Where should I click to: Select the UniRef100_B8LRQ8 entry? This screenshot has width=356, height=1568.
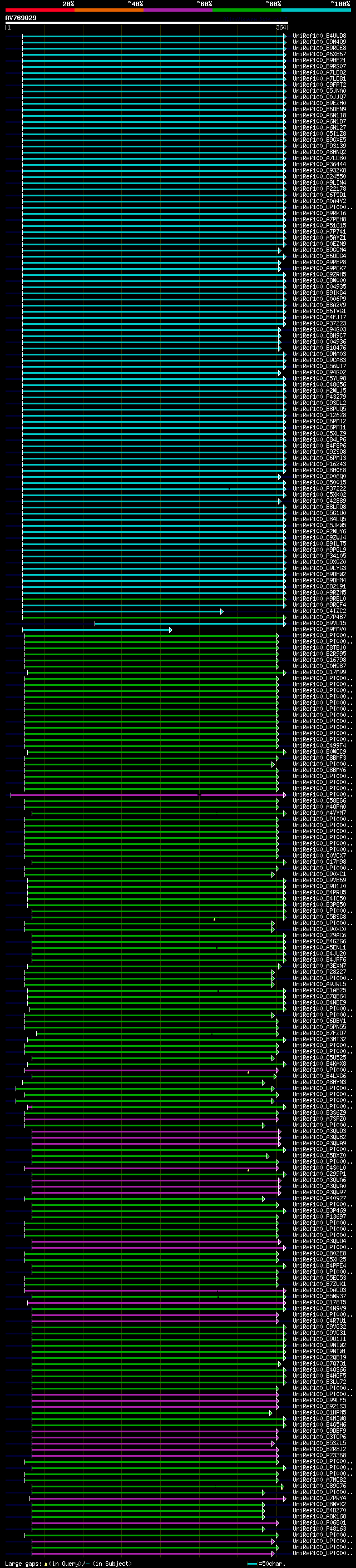319,507
